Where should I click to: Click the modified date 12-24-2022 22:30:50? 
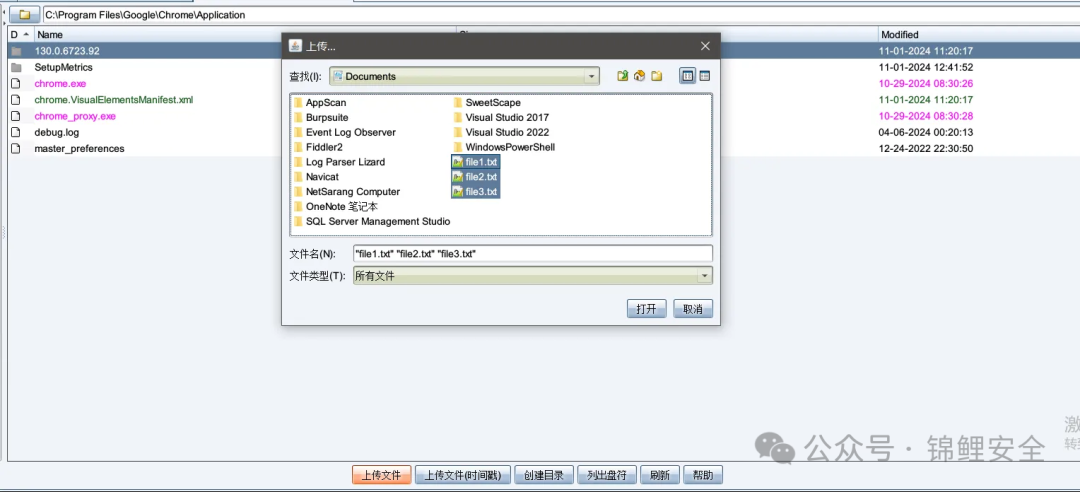tap(926, 149)
